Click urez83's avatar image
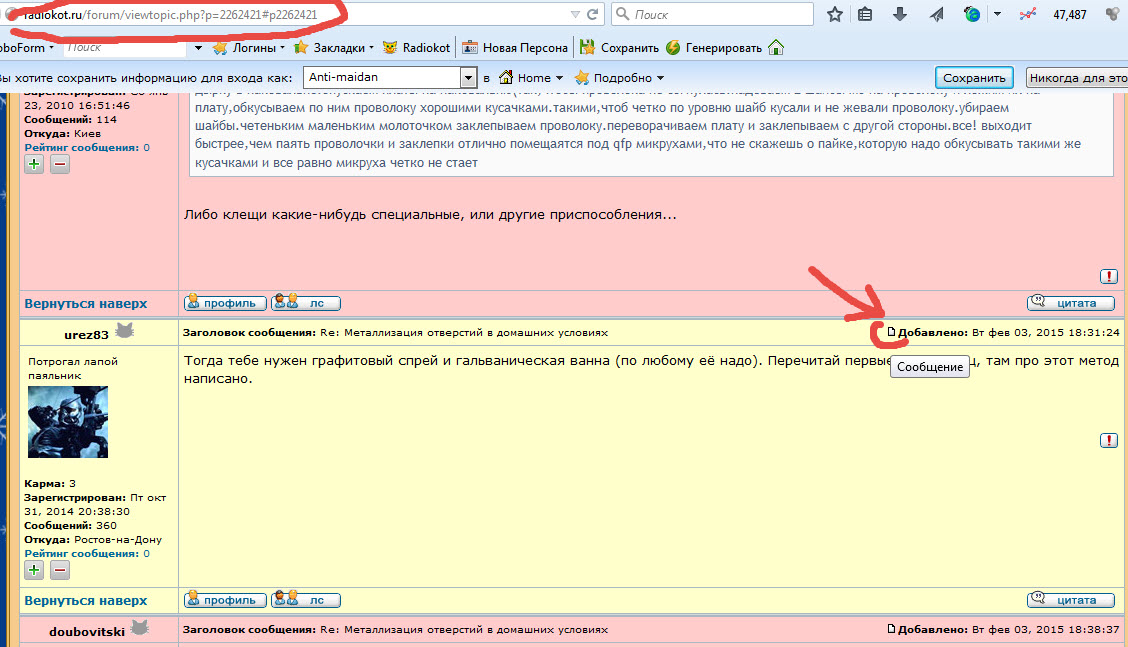This screenshot has height=647, width=1128. (68, 422)
